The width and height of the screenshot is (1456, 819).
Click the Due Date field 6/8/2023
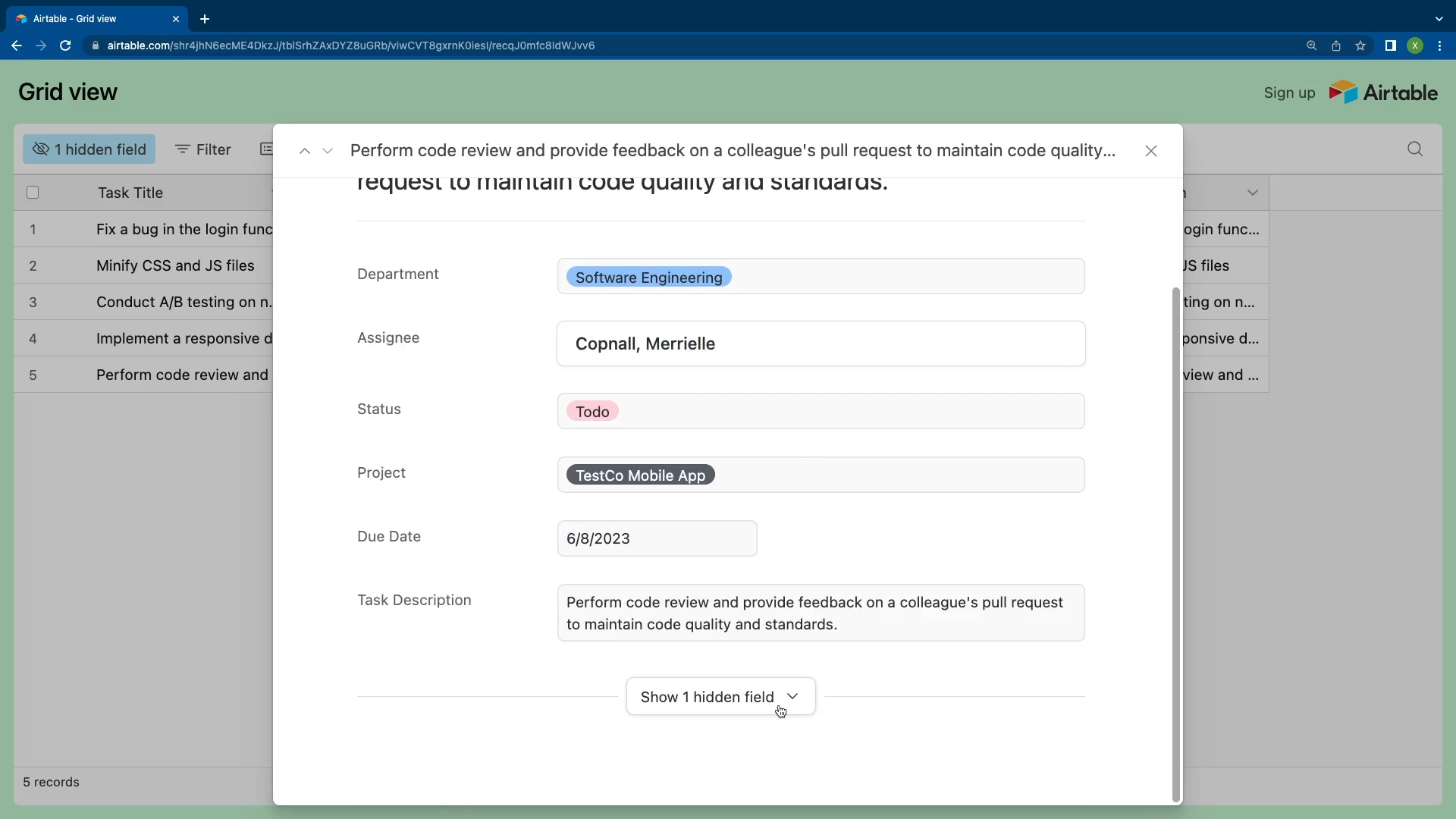(657, 538)
